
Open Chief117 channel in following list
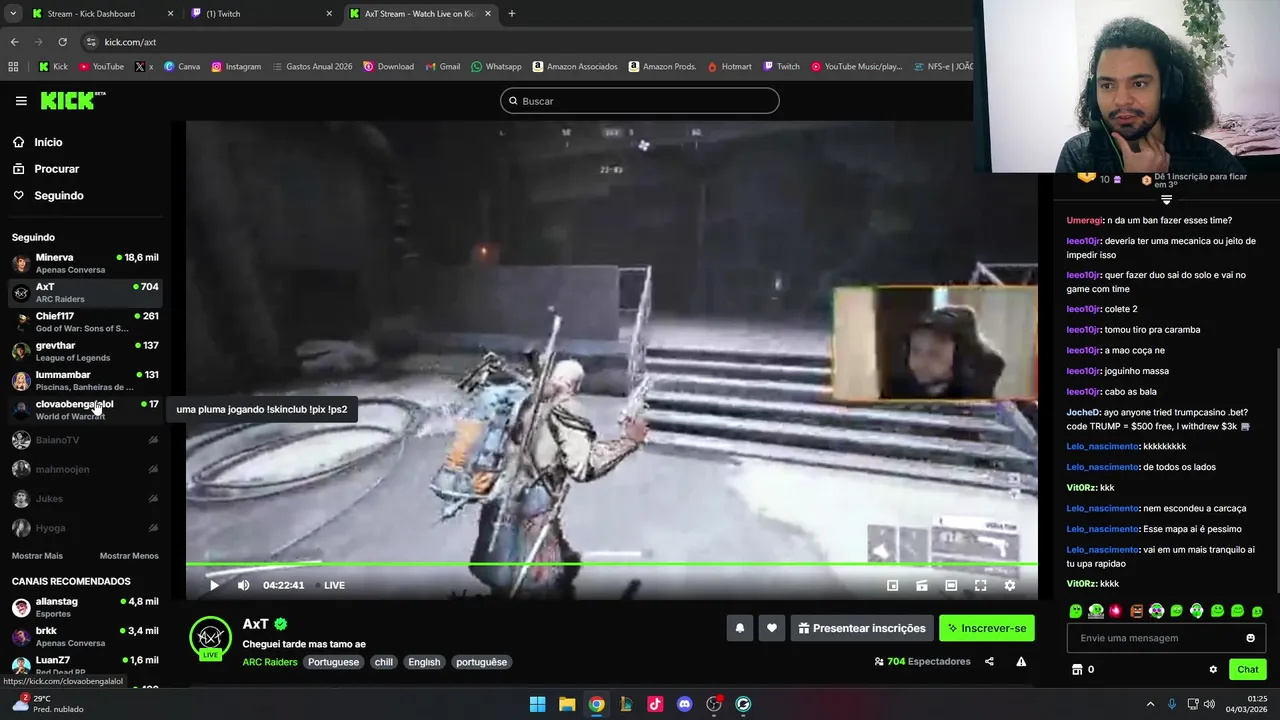(85, 322)
